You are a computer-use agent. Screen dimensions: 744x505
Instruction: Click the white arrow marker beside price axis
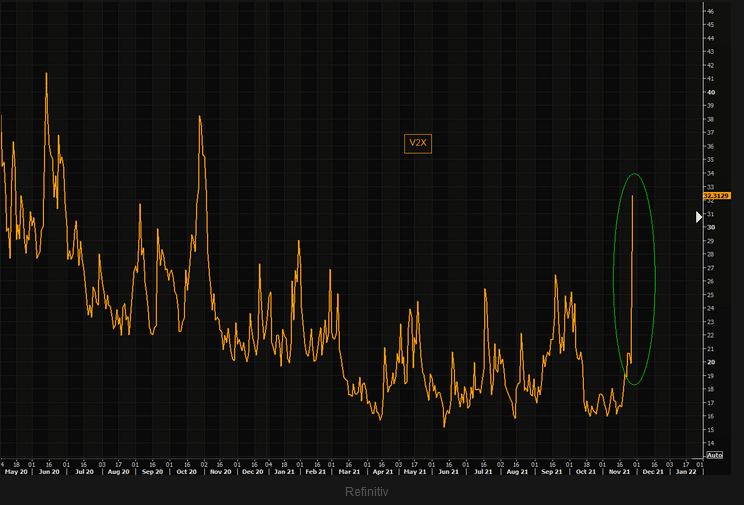pyautogui.click(x=699, y=217)
